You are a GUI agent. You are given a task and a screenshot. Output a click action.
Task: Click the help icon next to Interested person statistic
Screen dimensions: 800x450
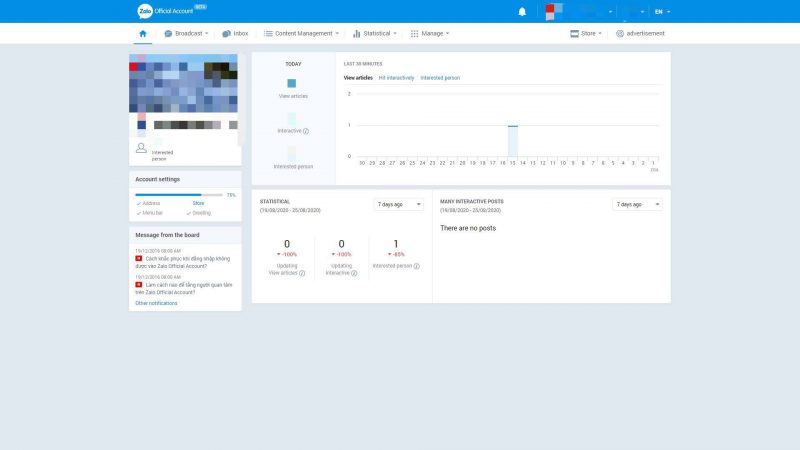coord(417,266)
